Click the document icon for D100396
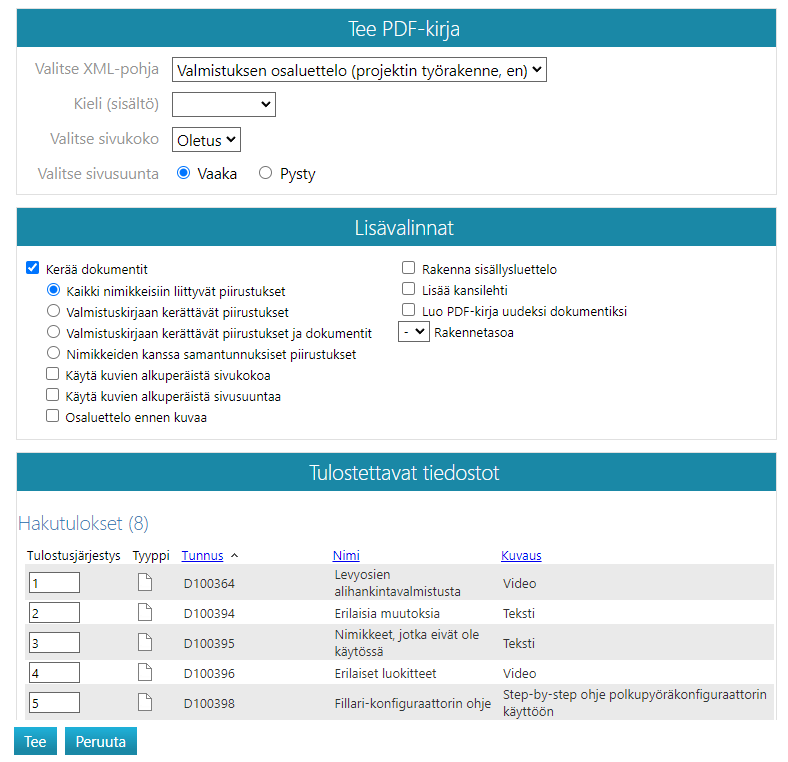Screen dimensions: 788x762 point(145,673)
